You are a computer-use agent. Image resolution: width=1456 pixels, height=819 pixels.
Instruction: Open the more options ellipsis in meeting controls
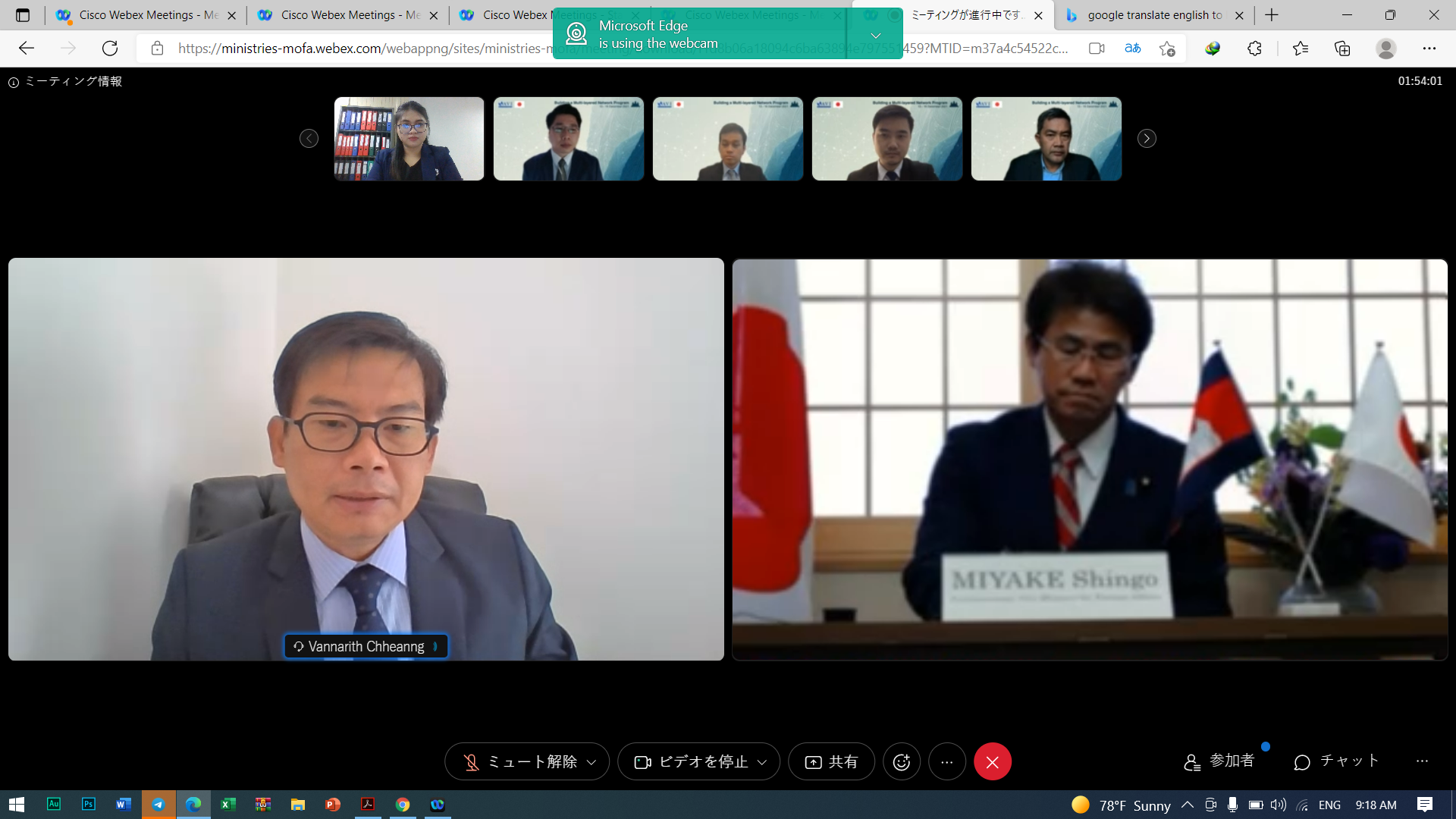[x=946, y=762]
